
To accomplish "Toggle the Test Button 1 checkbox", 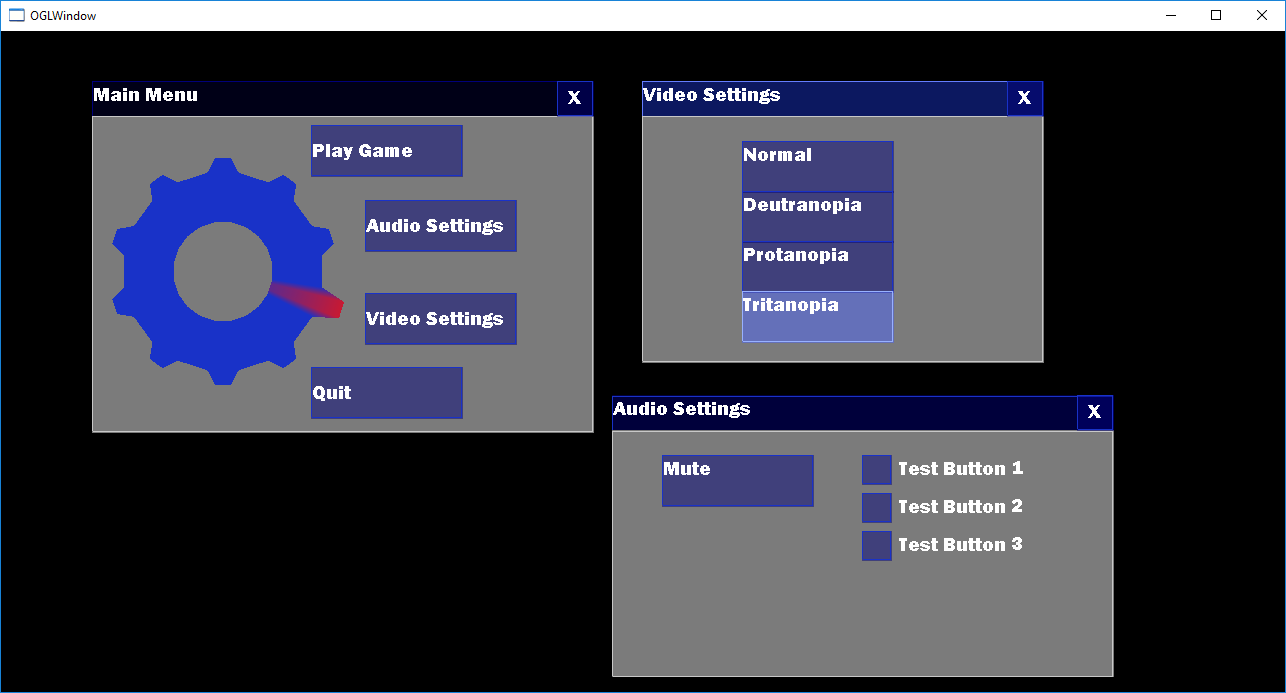I will pos(876,470).
